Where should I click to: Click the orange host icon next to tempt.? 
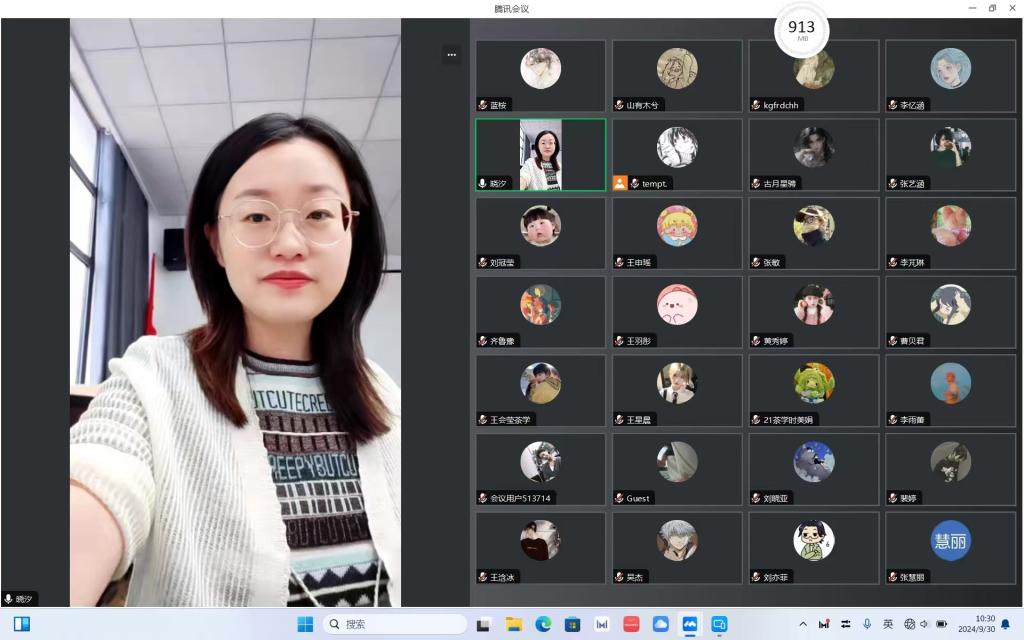[620, 183]
